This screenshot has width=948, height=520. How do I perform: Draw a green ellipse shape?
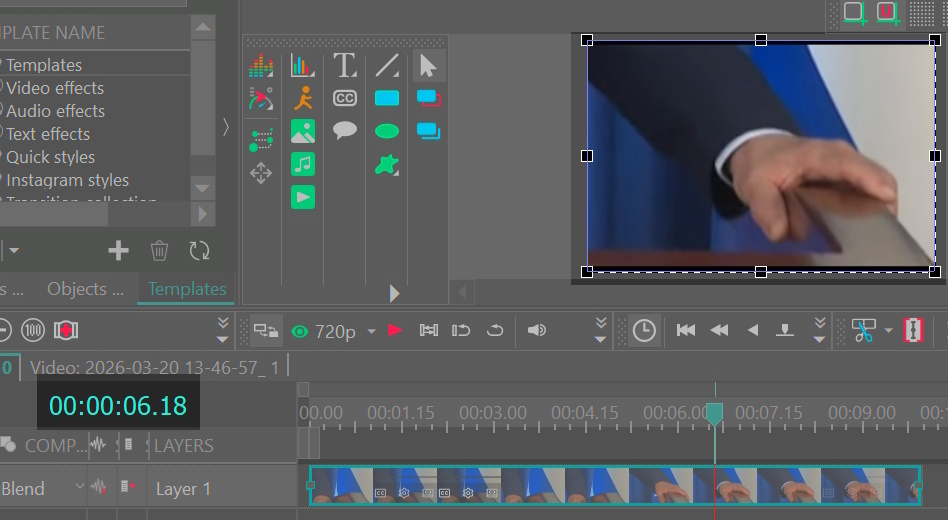pos(387,131)
